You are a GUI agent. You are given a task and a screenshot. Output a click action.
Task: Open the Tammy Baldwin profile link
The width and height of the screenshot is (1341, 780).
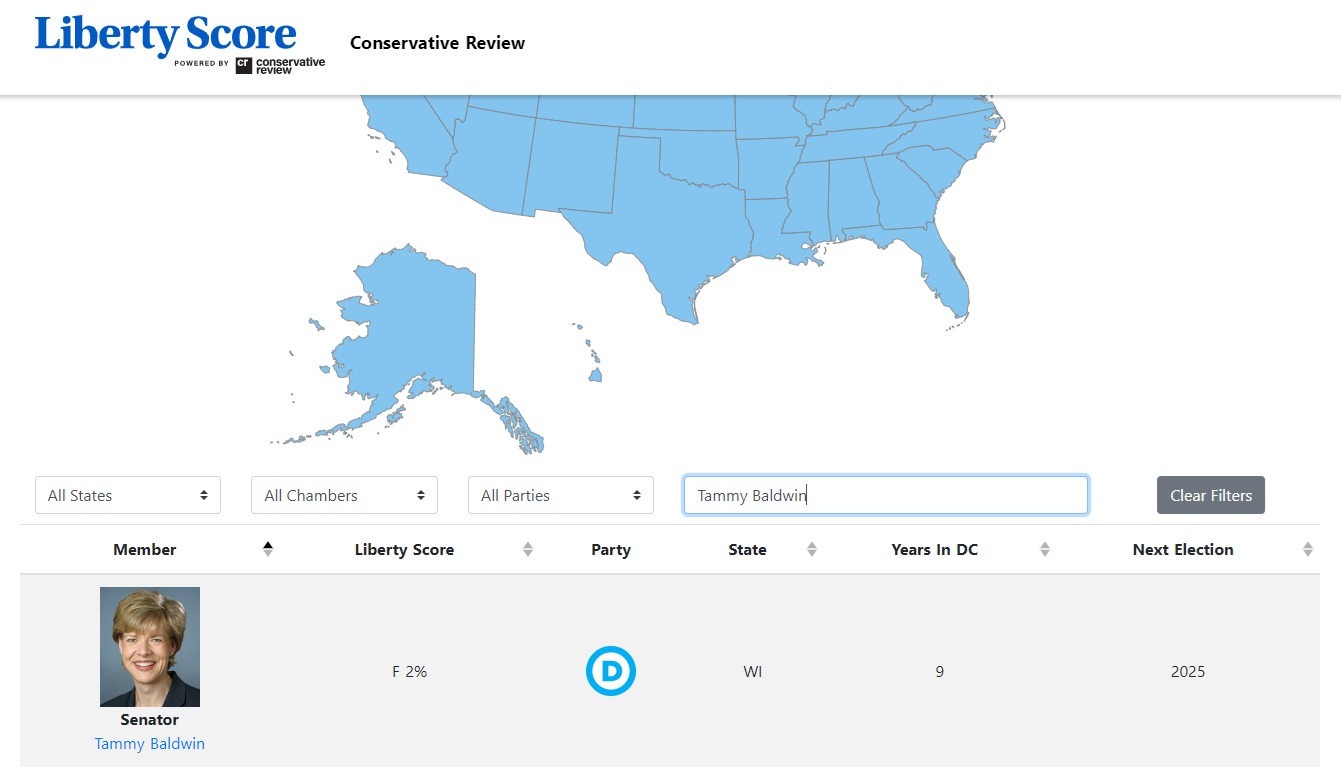pyautogui.click(x=149, y=743)
